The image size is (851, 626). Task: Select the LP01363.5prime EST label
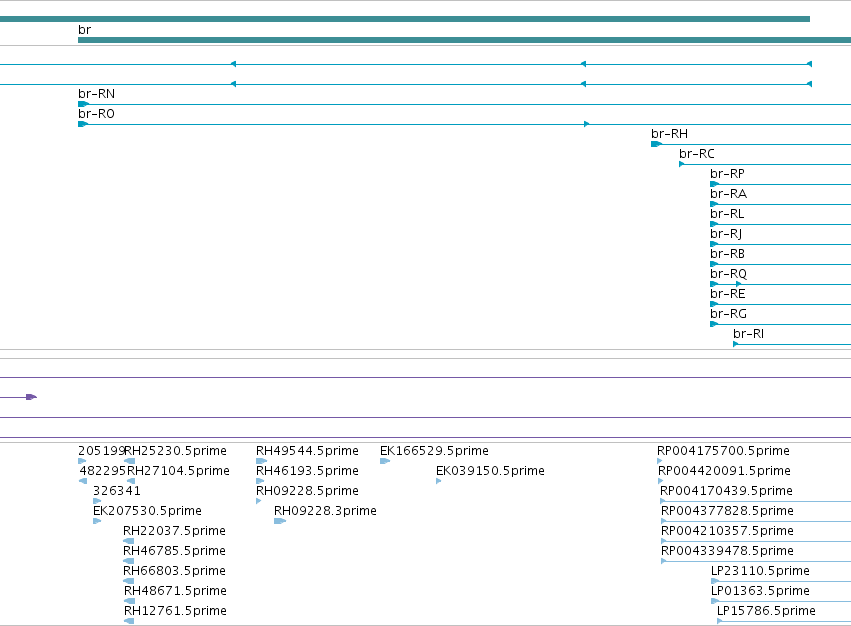point(760,591)
